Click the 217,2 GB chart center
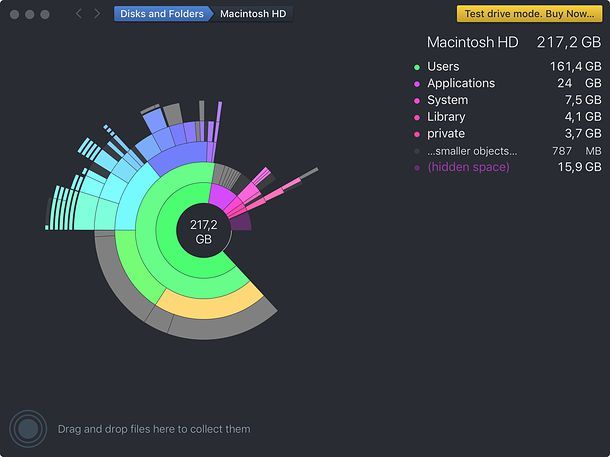Screen dimensions: 610x457 [204, 231]
